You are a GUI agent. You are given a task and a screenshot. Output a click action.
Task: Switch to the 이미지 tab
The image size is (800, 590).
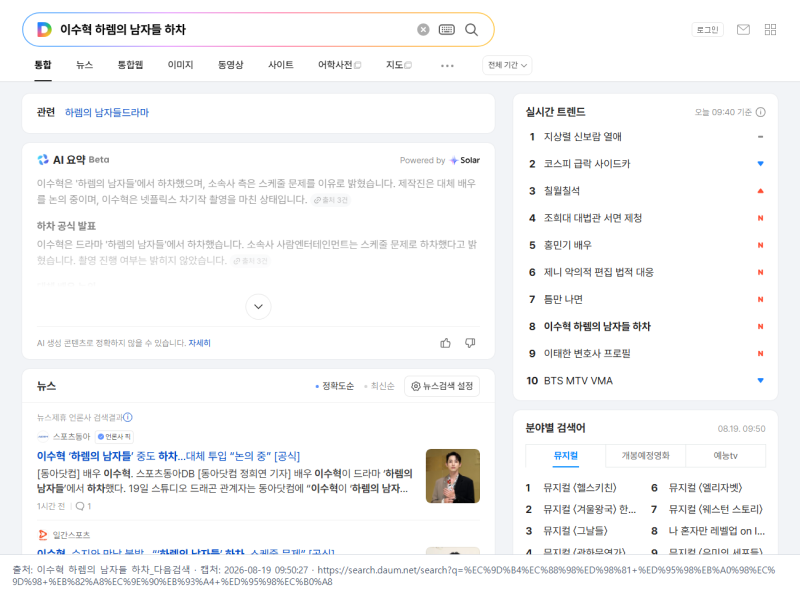point(181,65)
